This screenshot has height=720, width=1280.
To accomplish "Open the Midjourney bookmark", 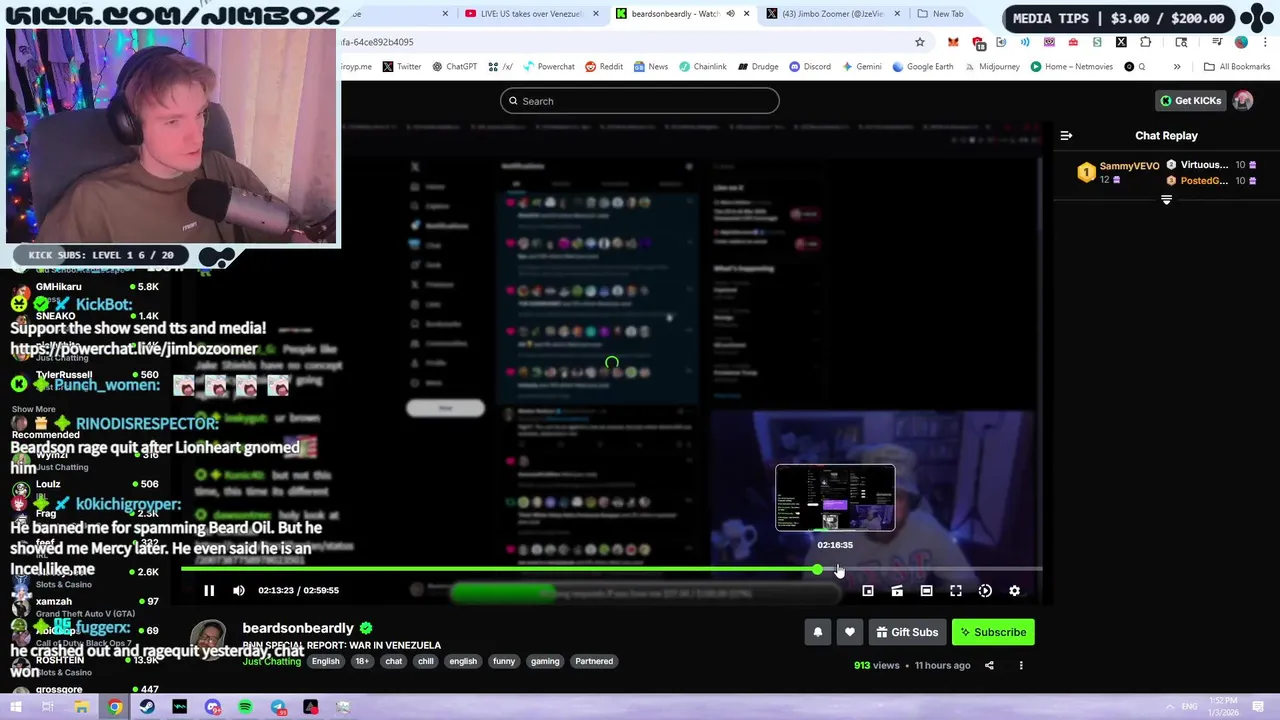I will [x=992, y=67].
